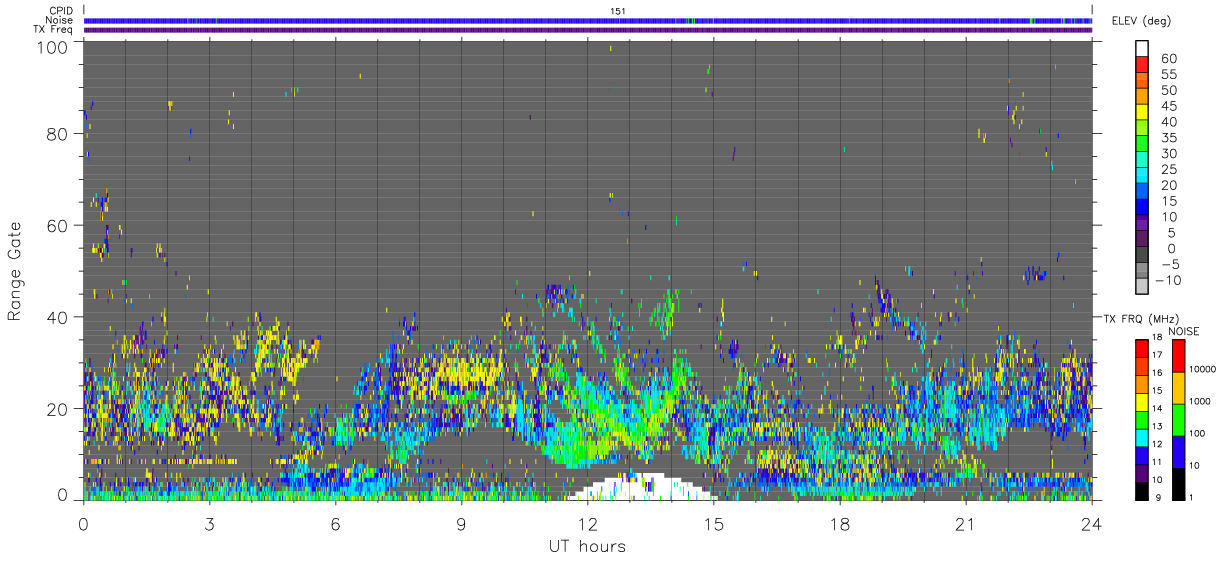Click the blue Noise strip above the plot
Screen dimensions: 1228x567
[x=588, y=20]
